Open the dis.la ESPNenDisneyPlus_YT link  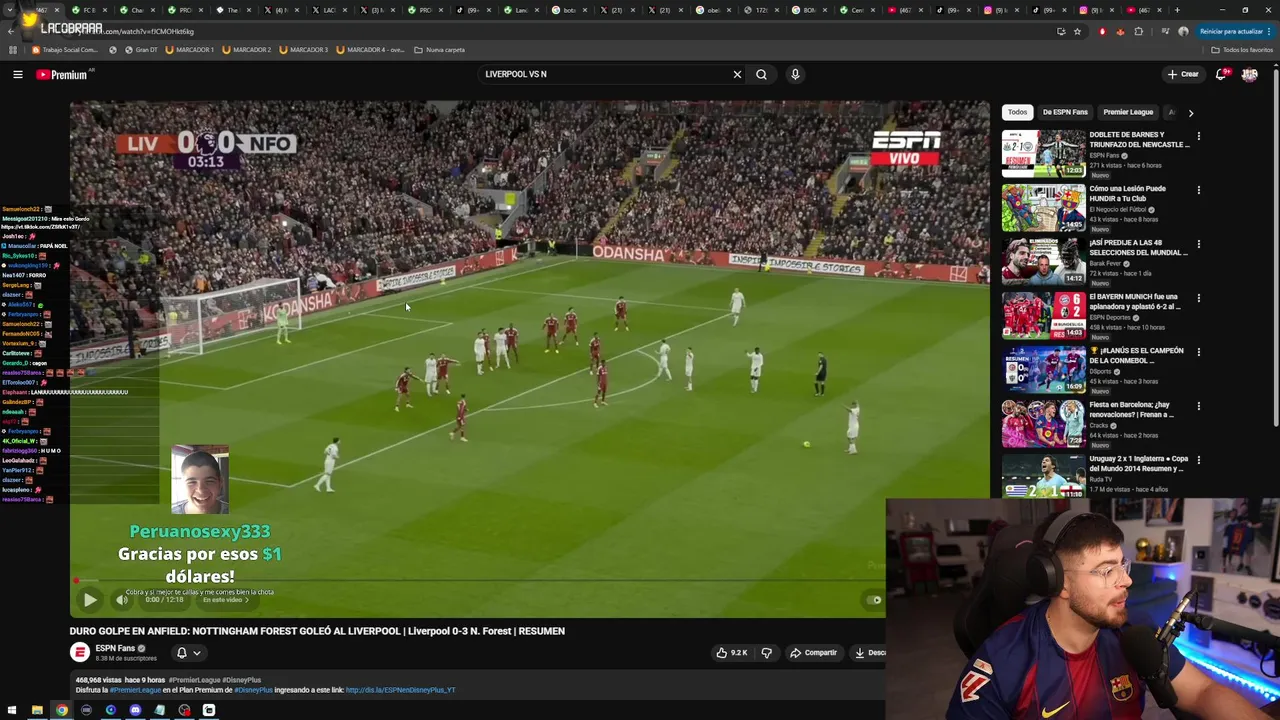pos(400,690)
